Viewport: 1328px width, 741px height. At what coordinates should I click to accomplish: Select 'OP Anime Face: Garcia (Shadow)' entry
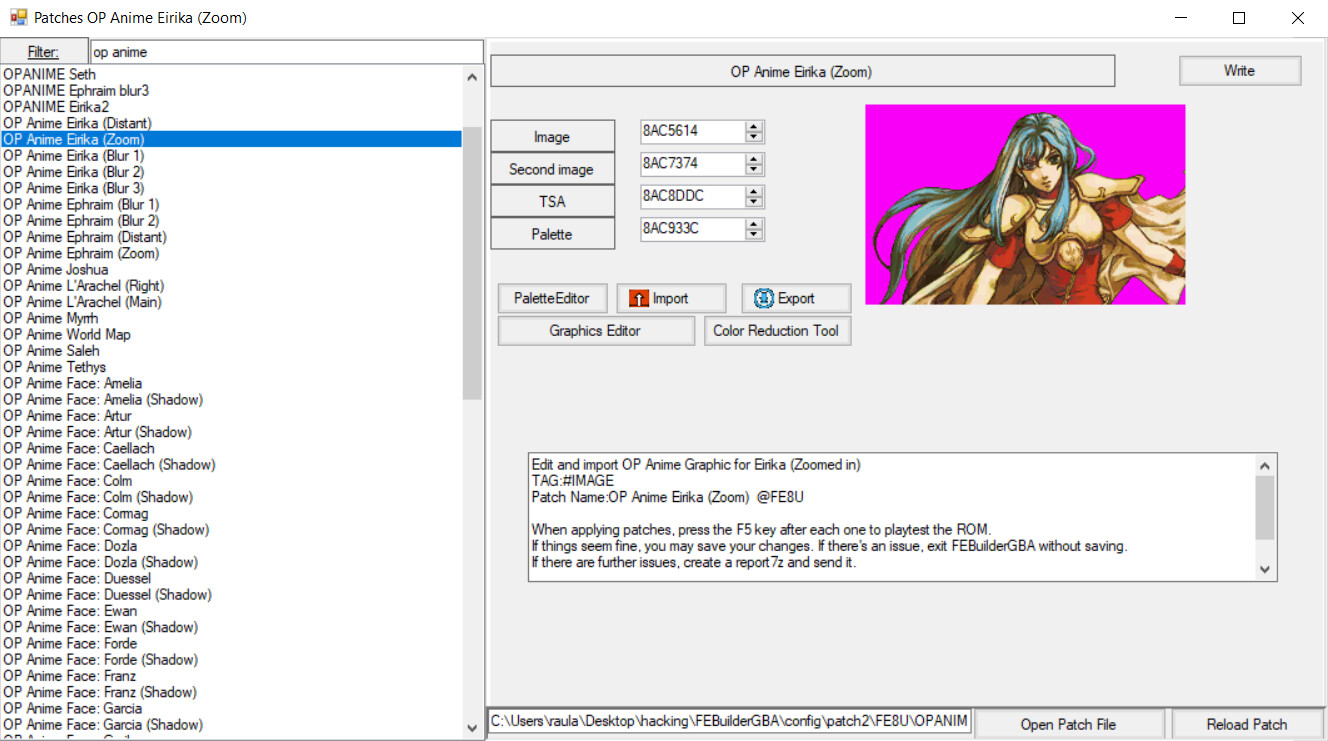click(x=232, y=725)
